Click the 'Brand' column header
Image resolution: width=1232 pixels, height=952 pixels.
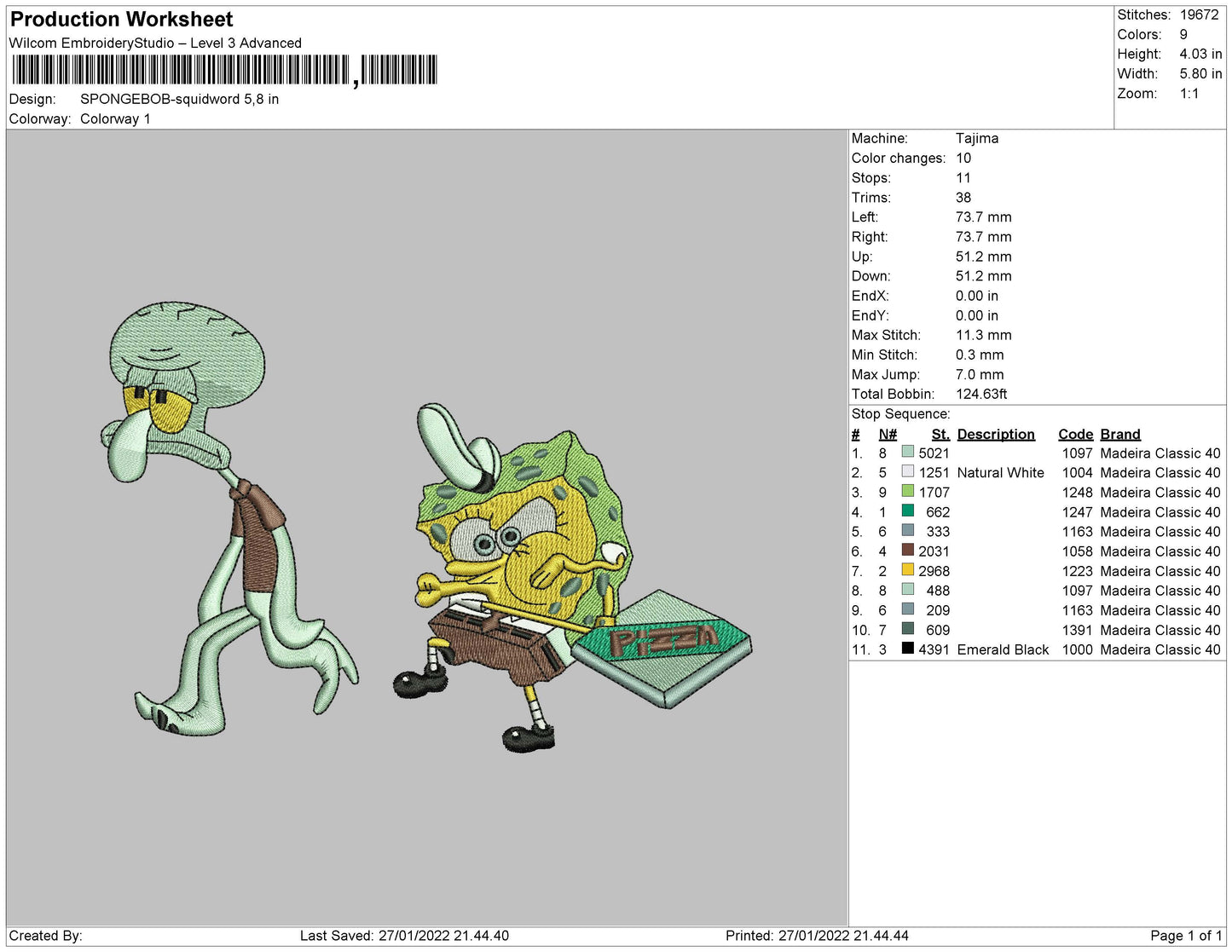click(1120, 434)
